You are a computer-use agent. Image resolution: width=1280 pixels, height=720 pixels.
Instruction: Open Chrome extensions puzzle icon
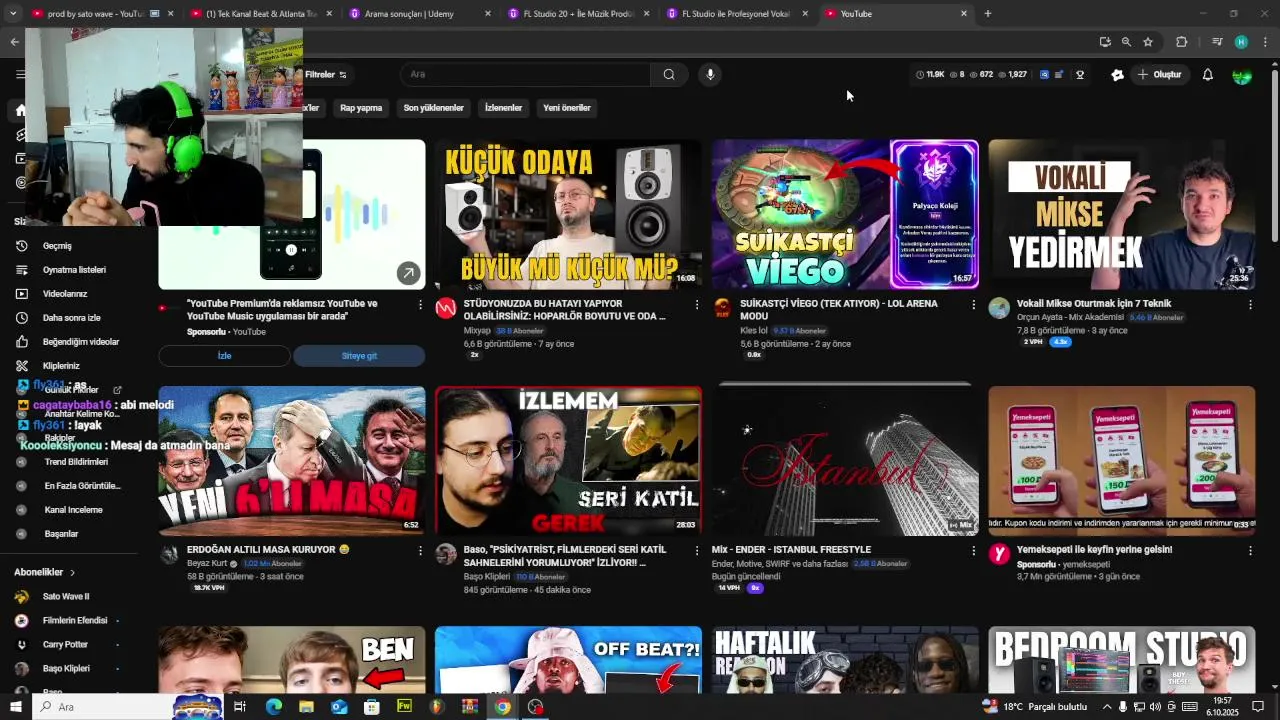pyautogui.click(x=1181, y=42)
